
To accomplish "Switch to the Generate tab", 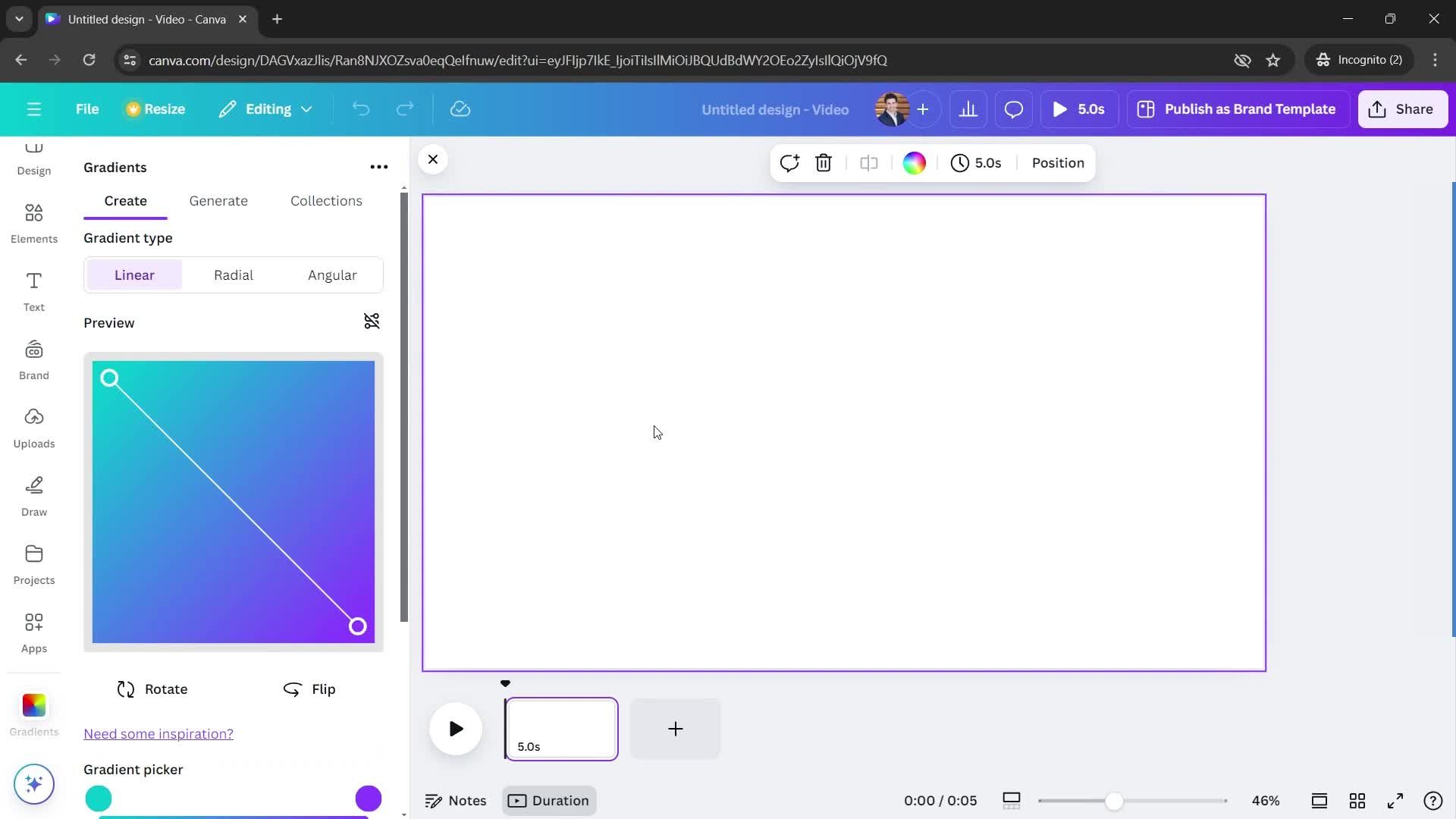I will [x=219, y=201].
